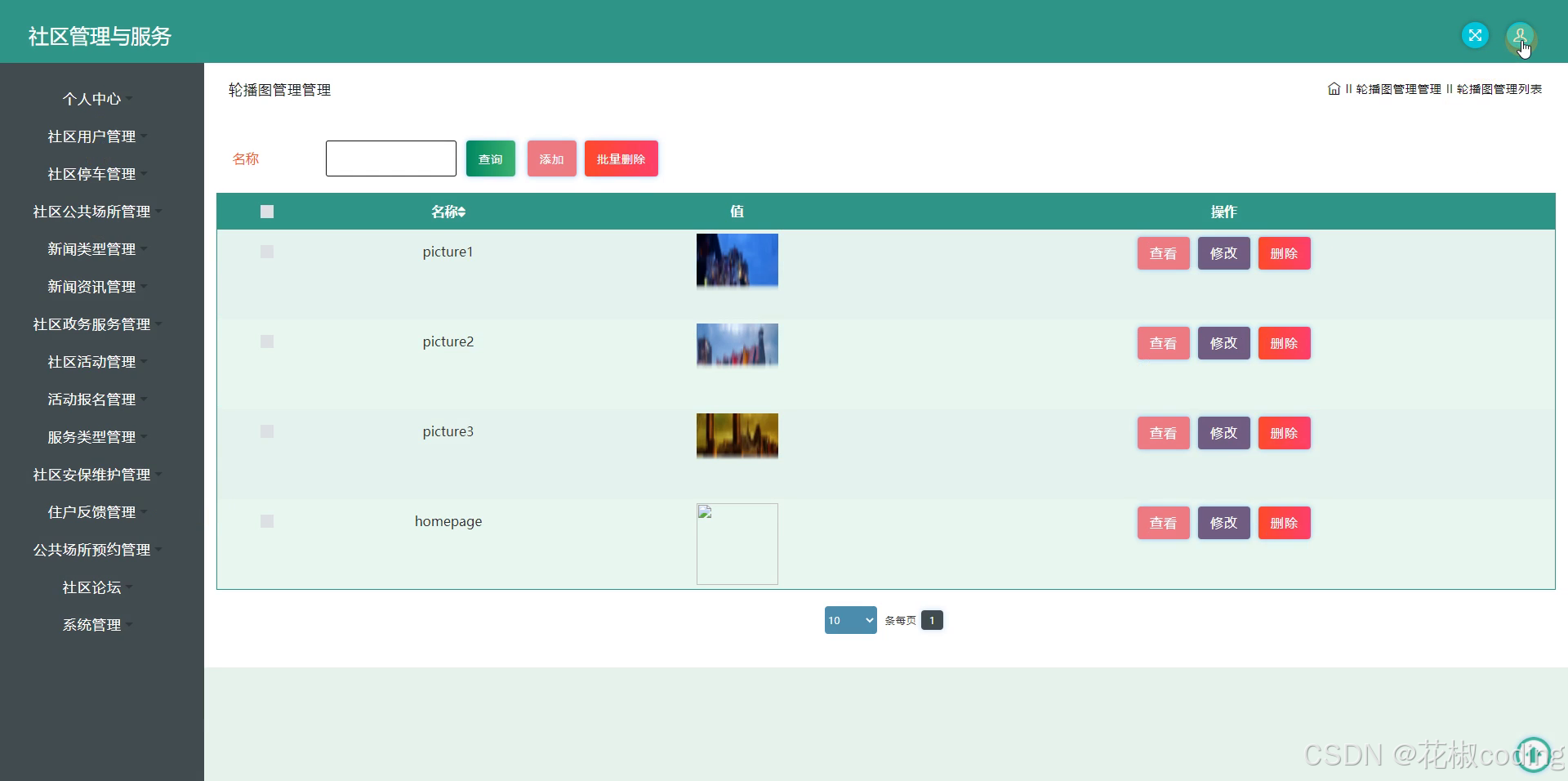Viewport: 1568px width, 781px height.
Task: Click 轮播图管理列表 breadcrumb link
Action: click(1499, 89)
